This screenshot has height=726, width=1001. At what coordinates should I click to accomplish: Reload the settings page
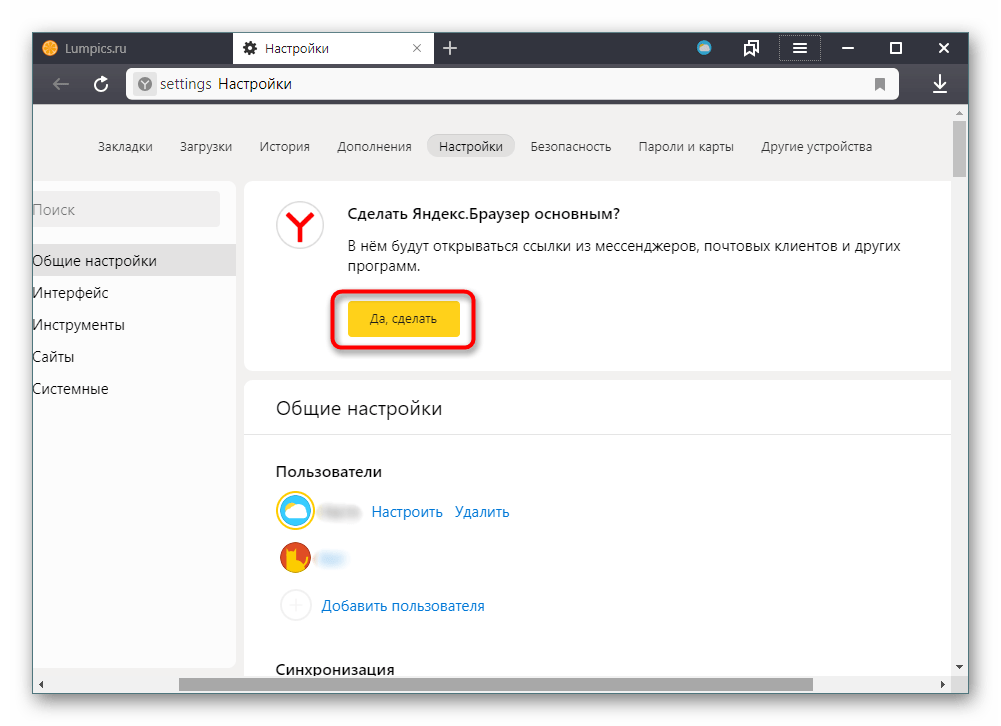coord(101,84)
